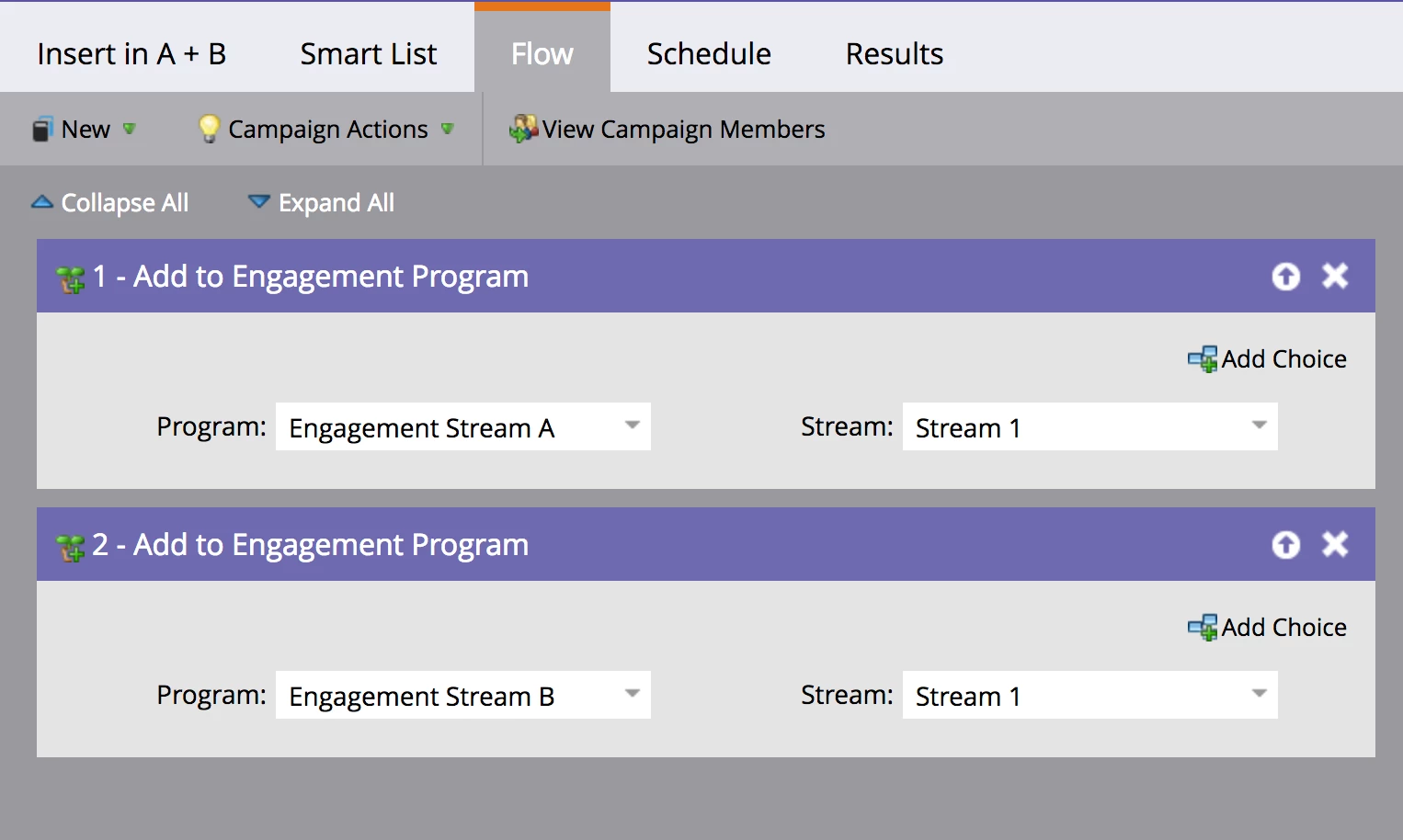This screenshot has width=1403, height=840.
Task: Remove flow step 2 with X icon
Action: pos(1335,544)
